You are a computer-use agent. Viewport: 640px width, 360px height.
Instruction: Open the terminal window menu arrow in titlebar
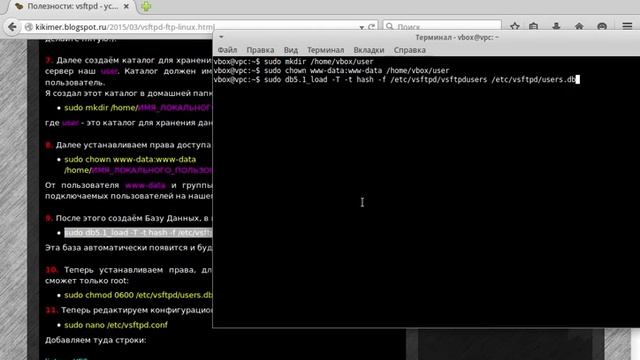[221, 37]
